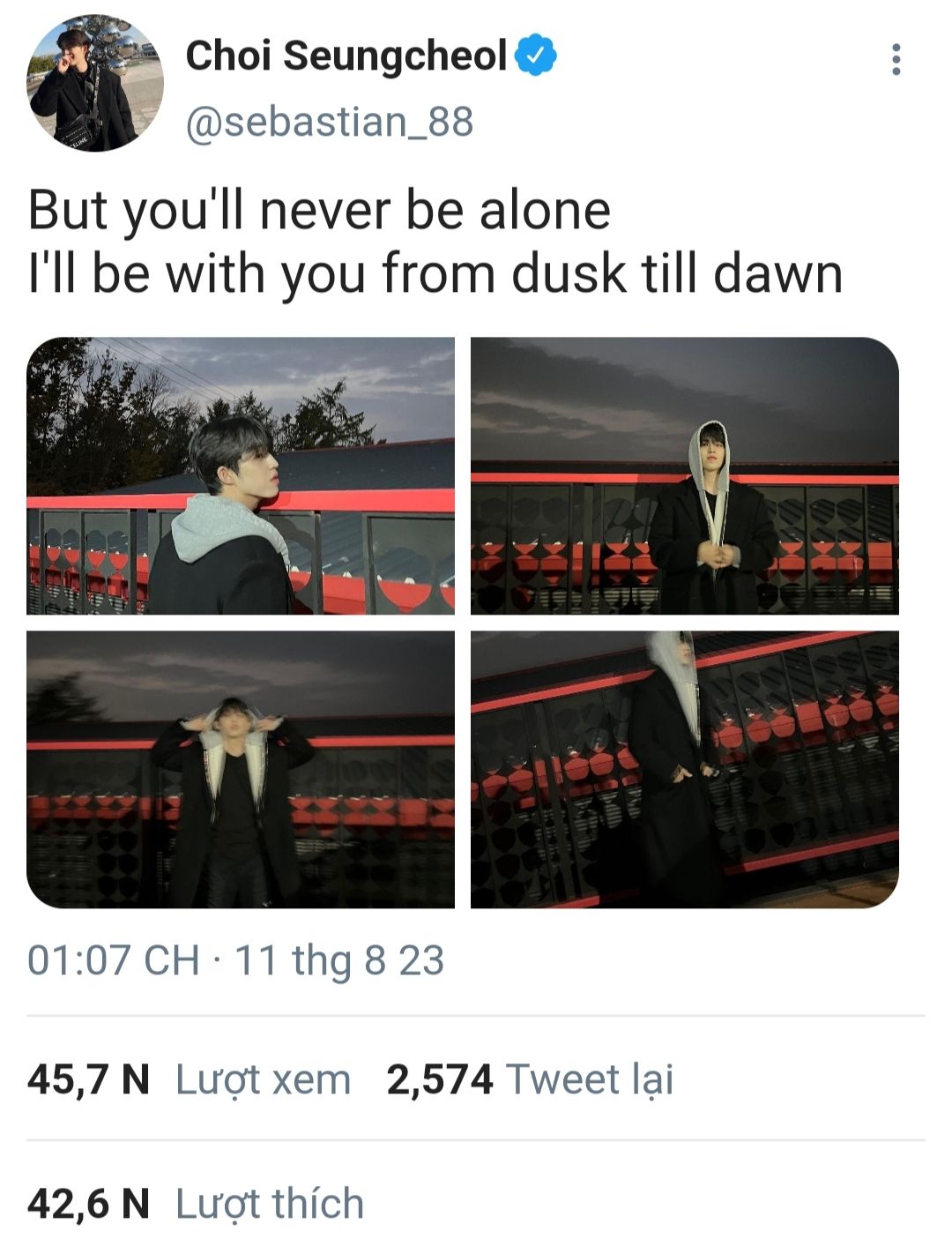952x1254 pixels.
Task: Click the line 'I'll be with you from dusk till dawn'
Action: (x=435, y=274)
